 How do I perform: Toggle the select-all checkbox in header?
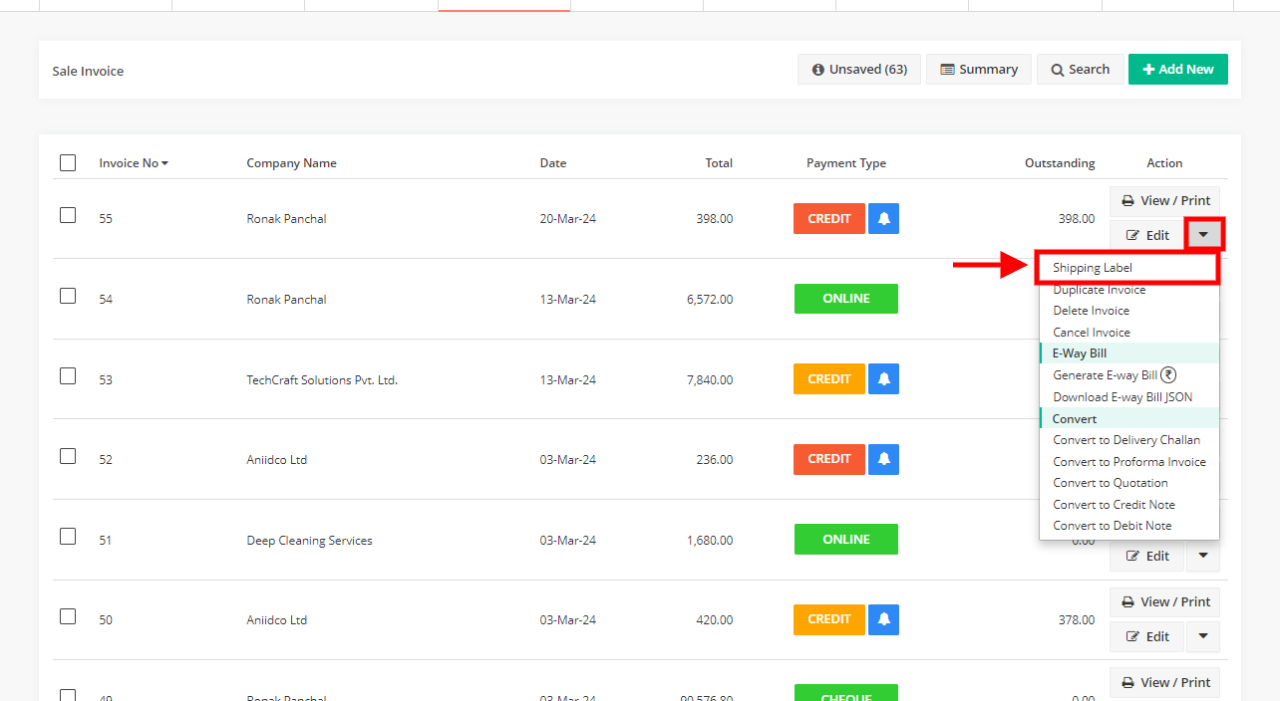coord(68,163)
